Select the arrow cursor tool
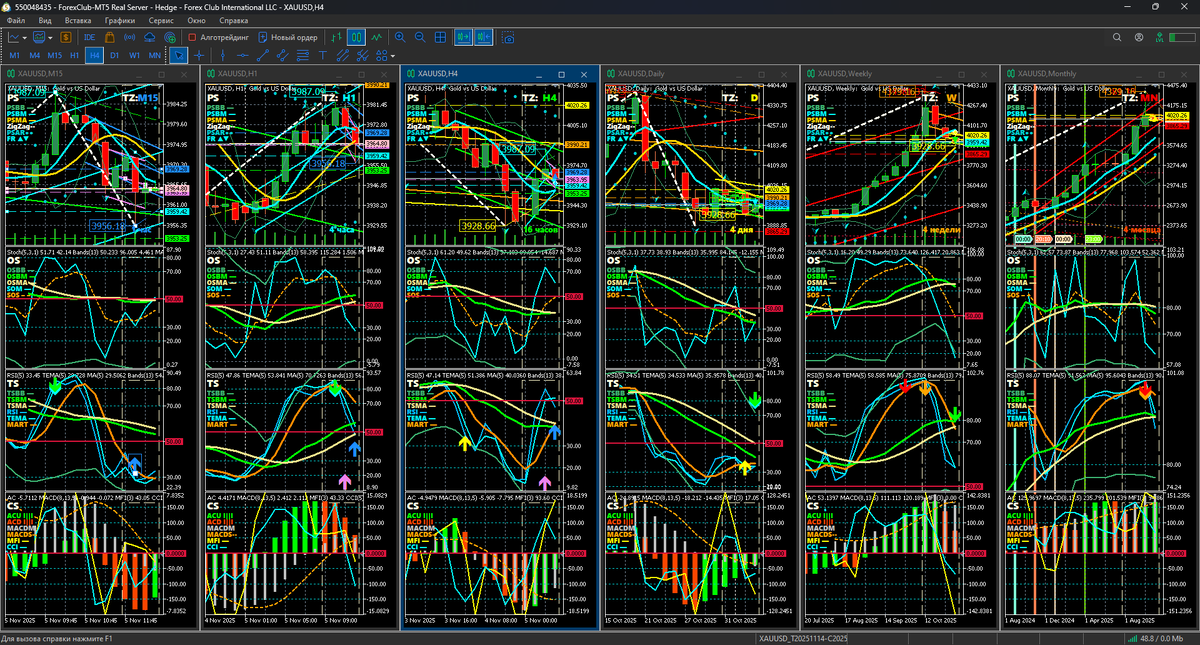 pos(179,55)
